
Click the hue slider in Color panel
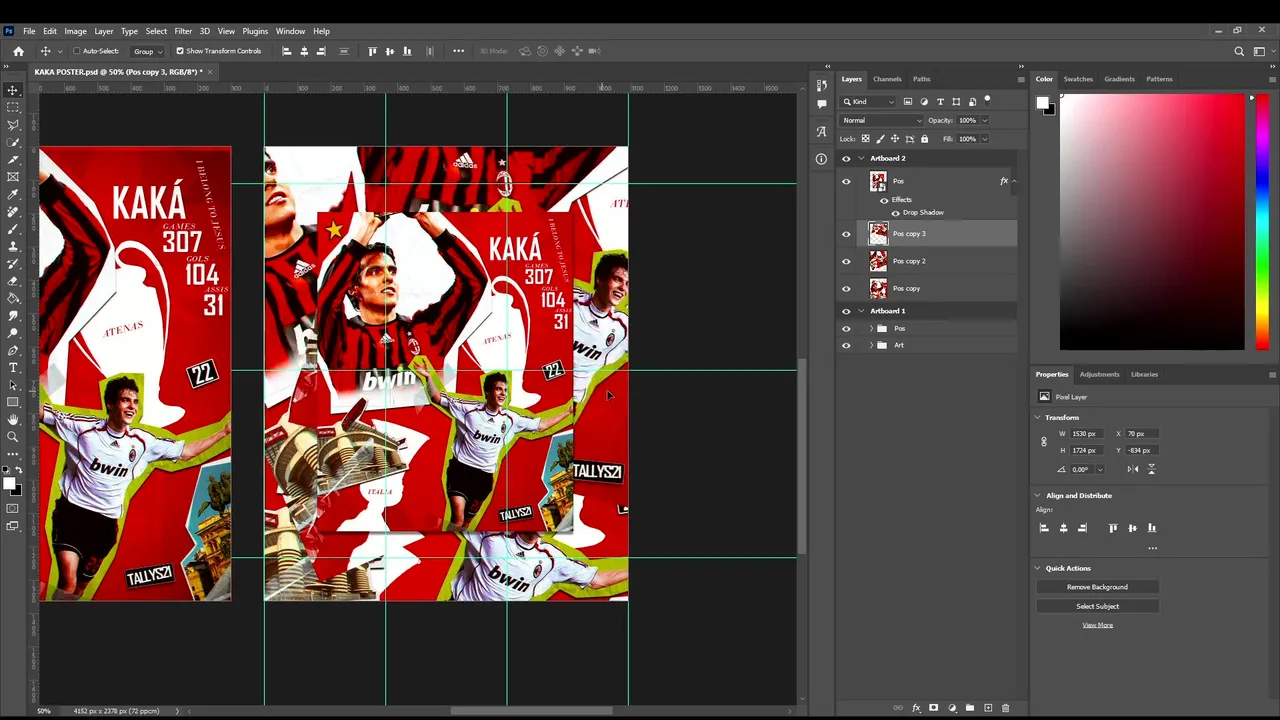pos(1262,222)
